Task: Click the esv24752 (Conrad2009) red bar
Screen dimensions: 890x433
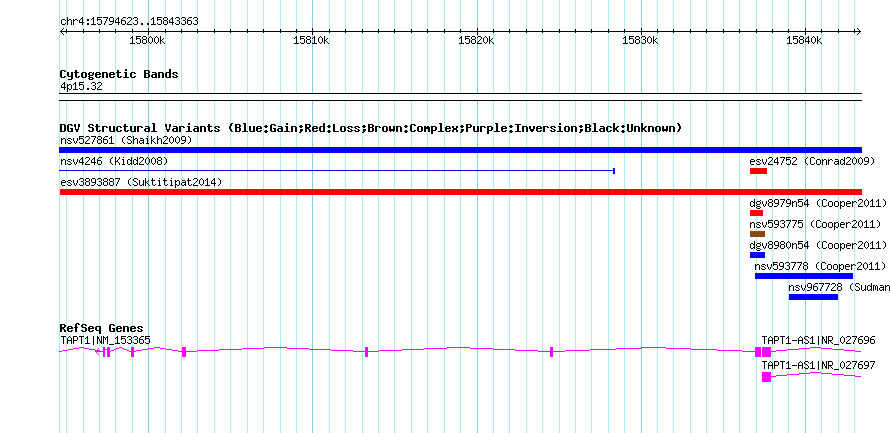Action: pyautogui.click(x=758, y=171)
